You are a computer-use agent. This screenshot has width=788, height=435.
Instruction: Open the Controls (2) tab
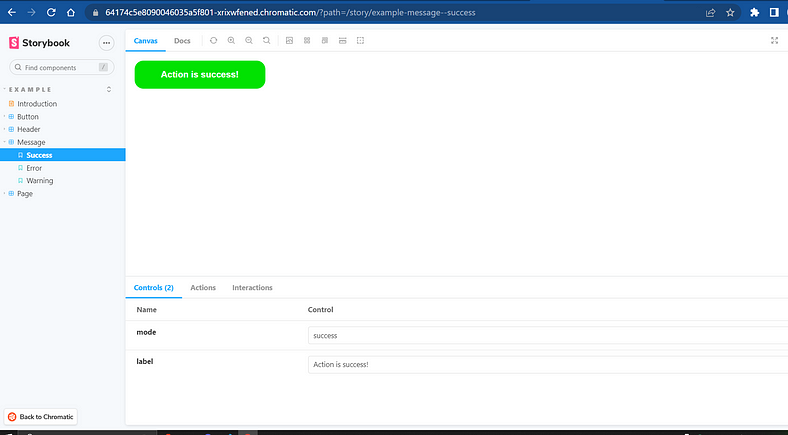(x=153, y=287)
